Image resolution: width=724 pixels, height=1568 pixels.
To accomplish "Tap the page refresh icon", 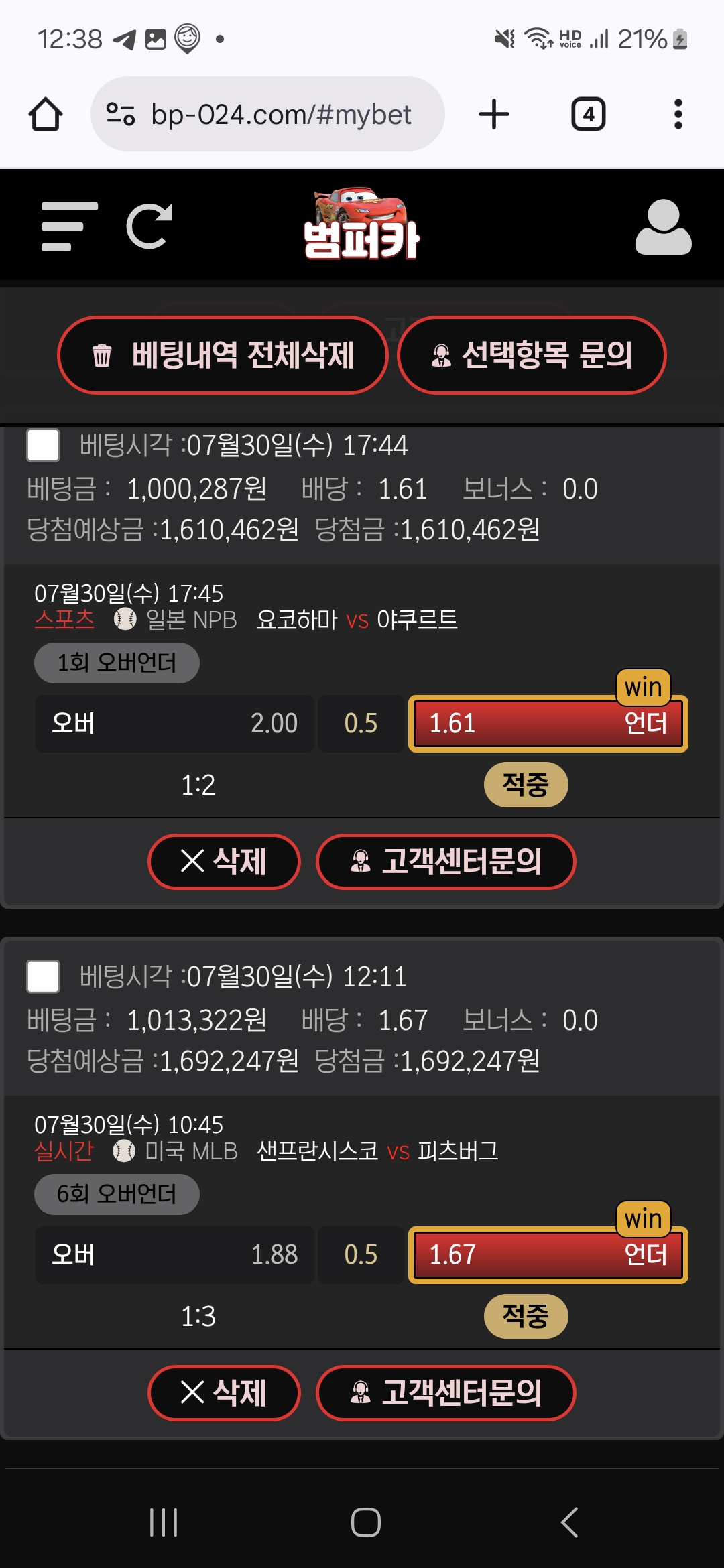I will pyautogui.click(x=149, y=226).
